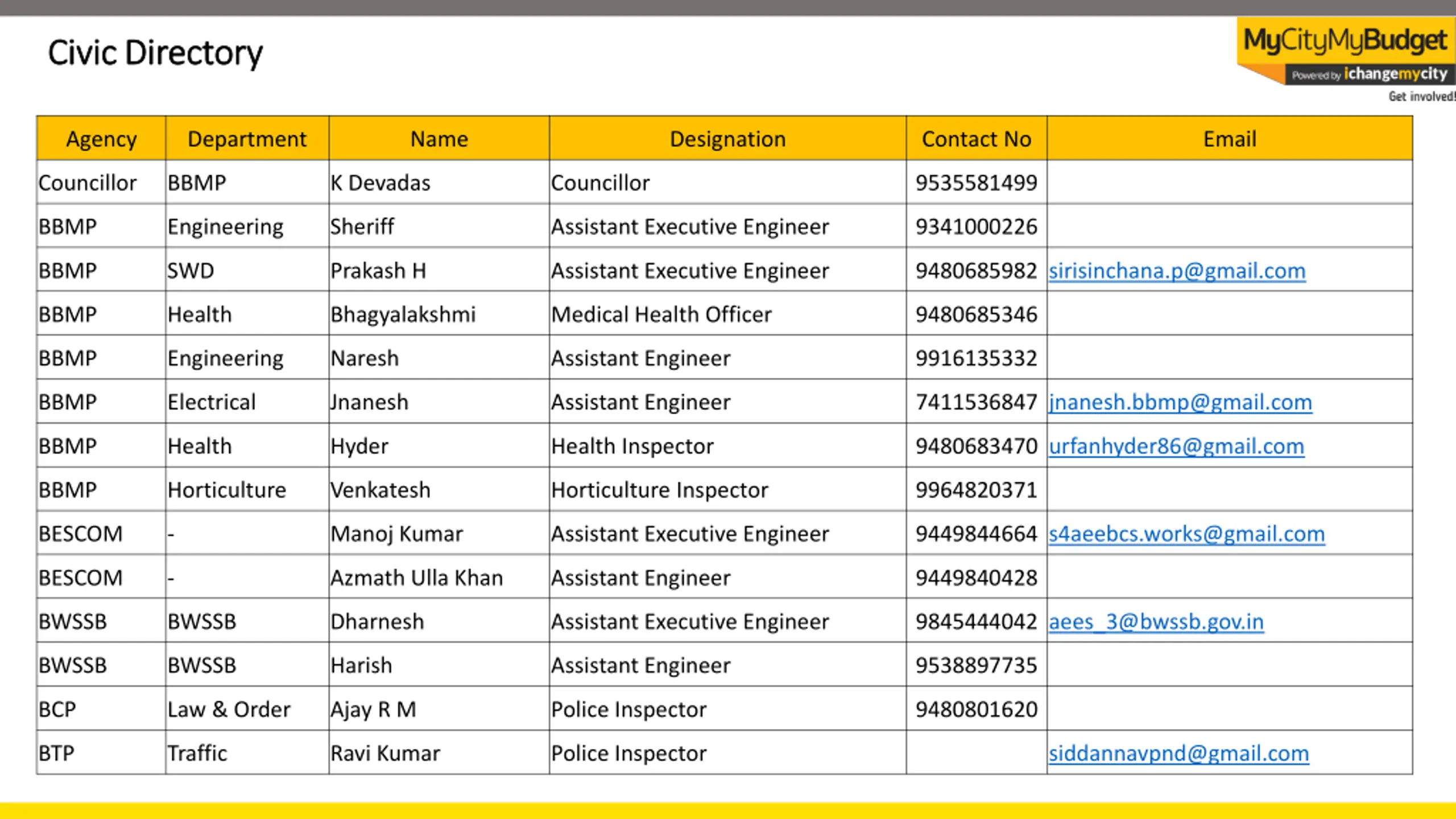Select the Horticulture Inspector designation cell
The width and height of the screenshot is (1456, 819).
click(x=727, y=490)
